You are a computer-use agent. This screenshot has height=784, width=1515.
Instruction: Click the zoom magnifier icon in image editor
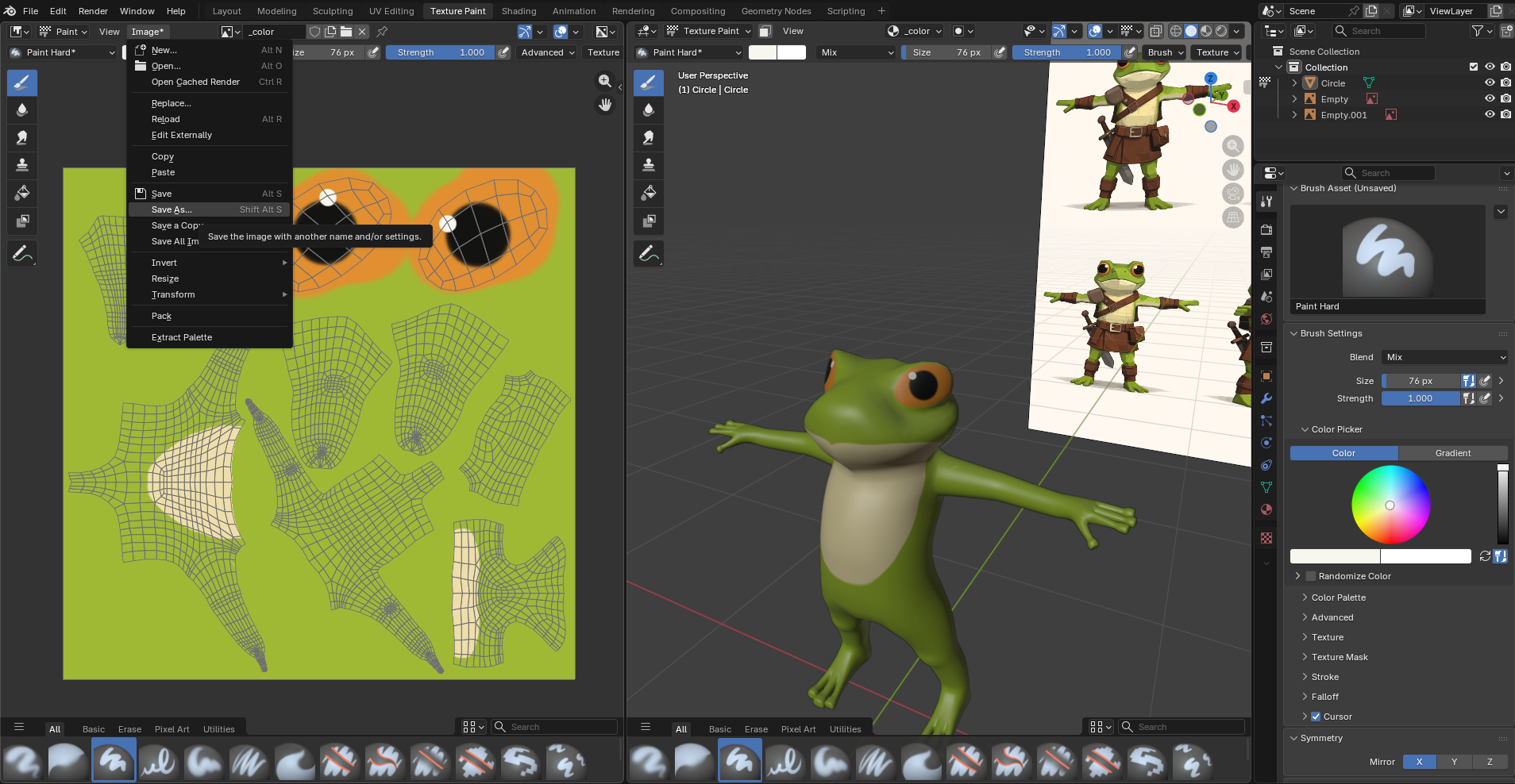coord(605,81)
